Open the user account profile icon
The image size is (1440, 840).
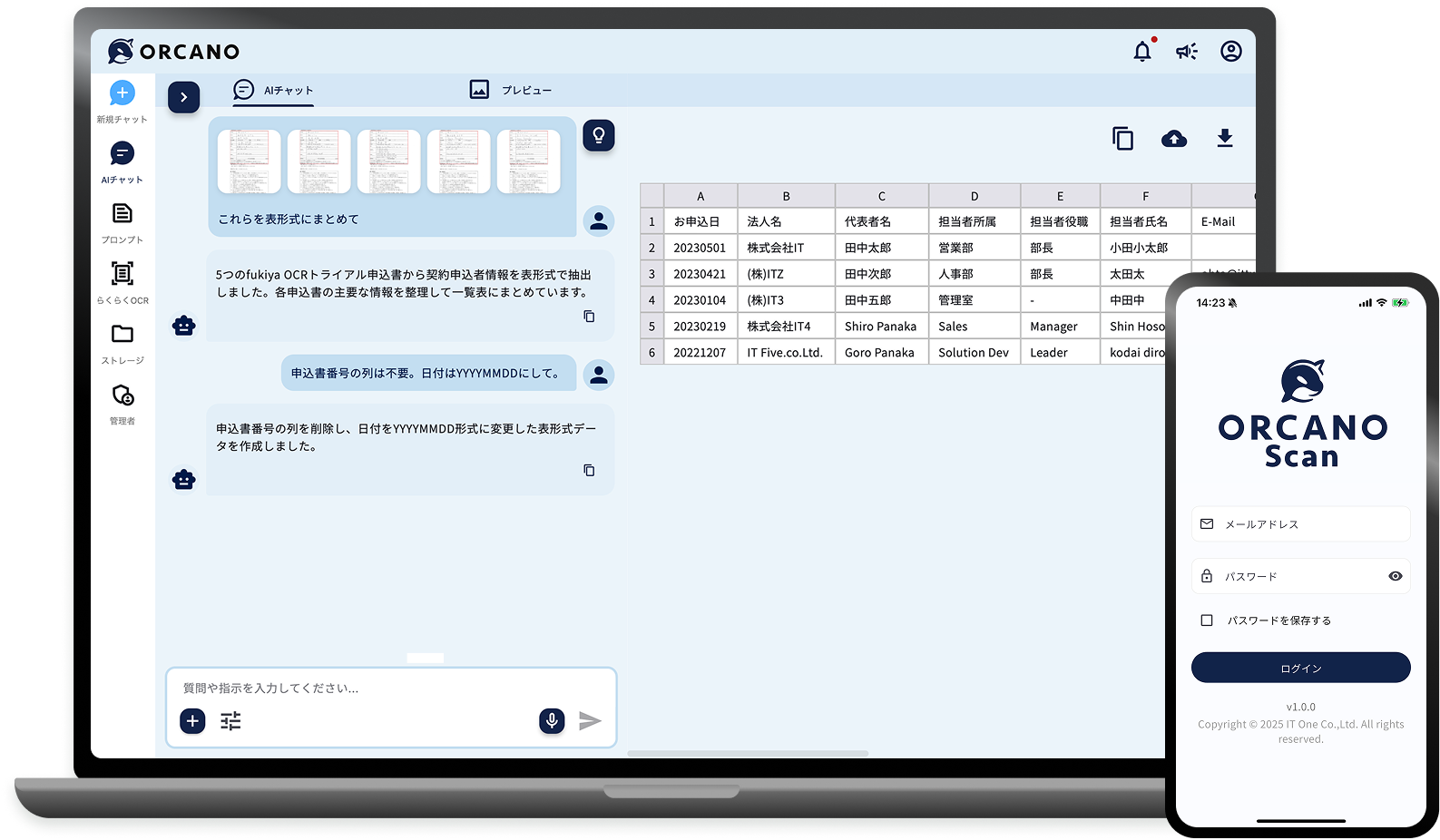1230,52
